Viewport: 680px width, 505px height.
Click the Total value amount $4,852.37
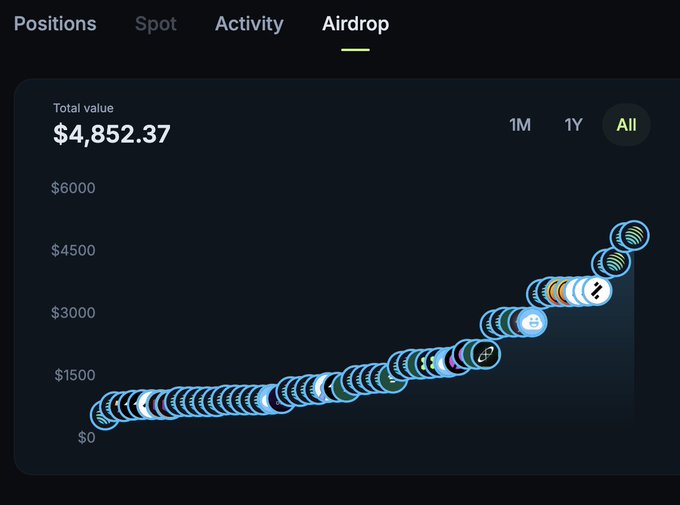[112, 134]
